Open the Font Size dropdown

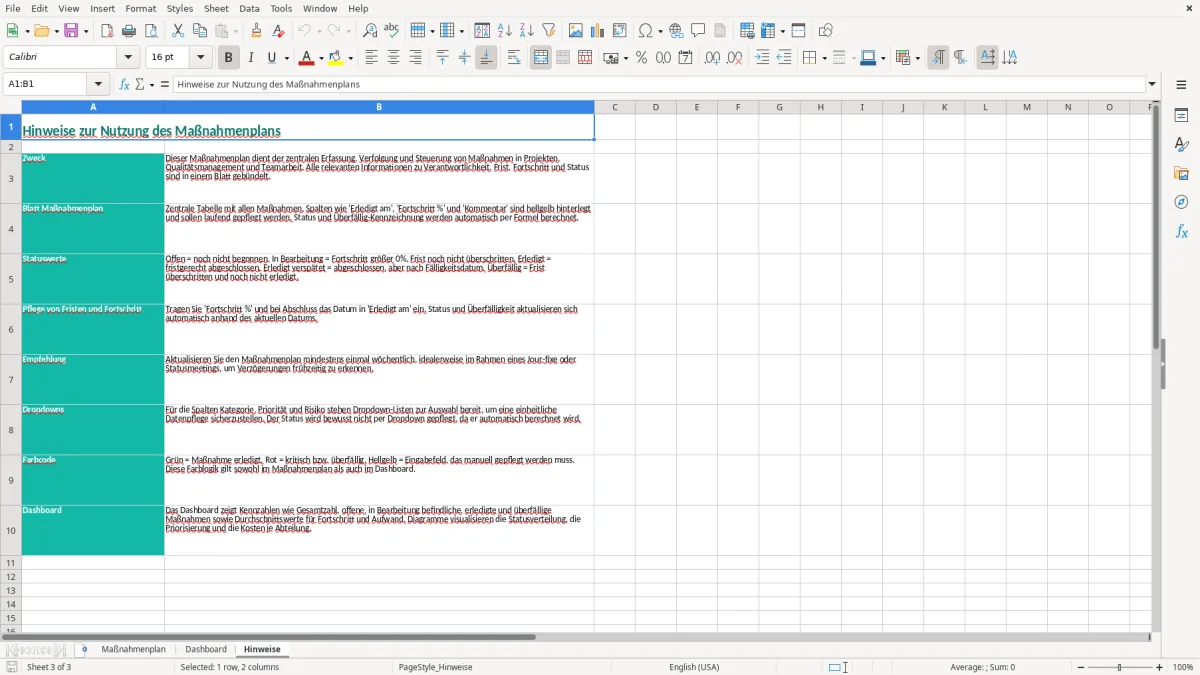tap(200, 58)
